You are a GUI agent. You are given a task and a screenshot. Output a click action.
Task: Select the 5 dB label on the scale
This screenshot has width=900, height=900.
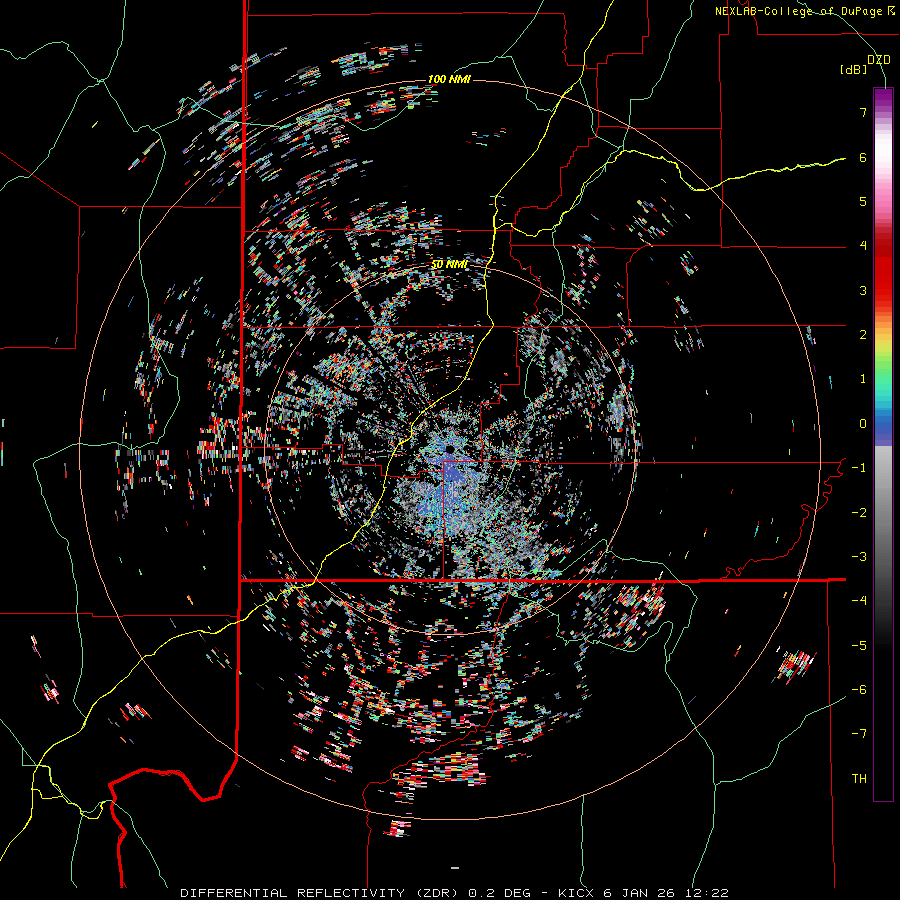coord(863,201)
